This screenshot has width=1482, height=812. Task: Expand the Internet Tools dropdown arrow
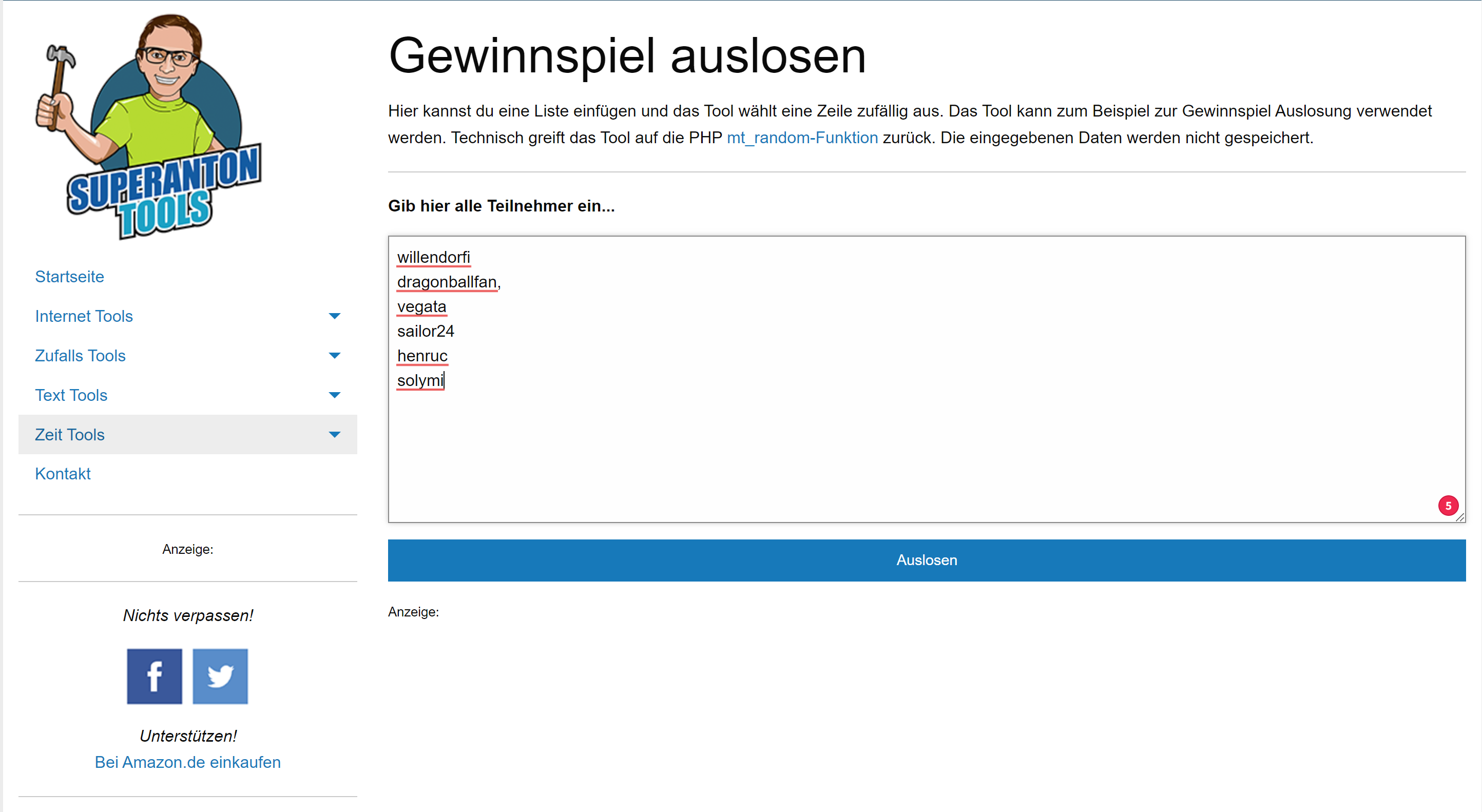pyautogui.click(x=334, y=316)
